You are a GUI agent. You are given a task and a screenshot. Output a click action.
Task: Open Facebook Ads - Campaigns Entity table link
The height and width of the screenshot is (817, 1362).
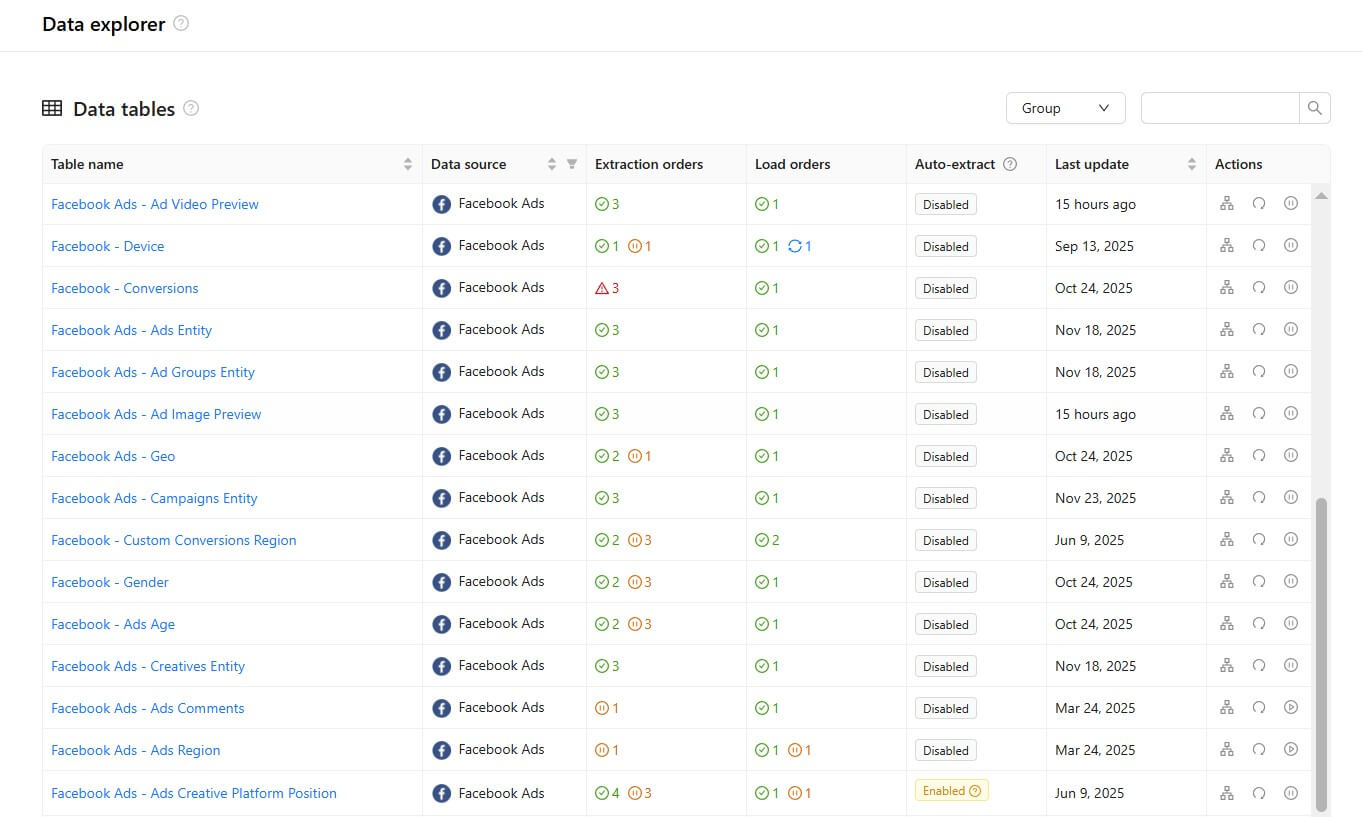[x=154, y=498]
